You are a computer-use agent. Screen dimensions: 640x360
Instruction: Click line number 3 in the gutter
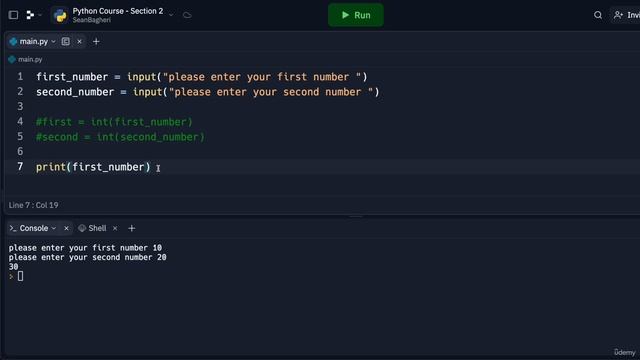point(20,107)
